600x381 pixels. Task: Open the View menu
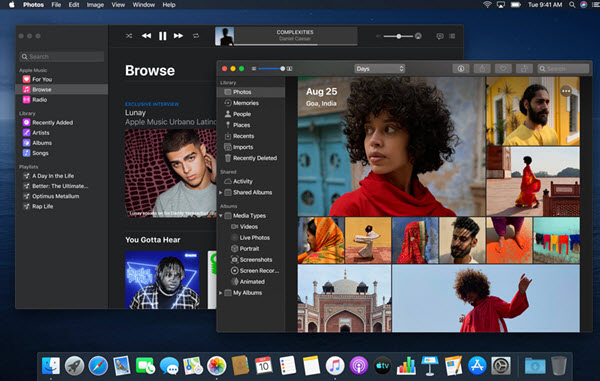click(118, 5)
